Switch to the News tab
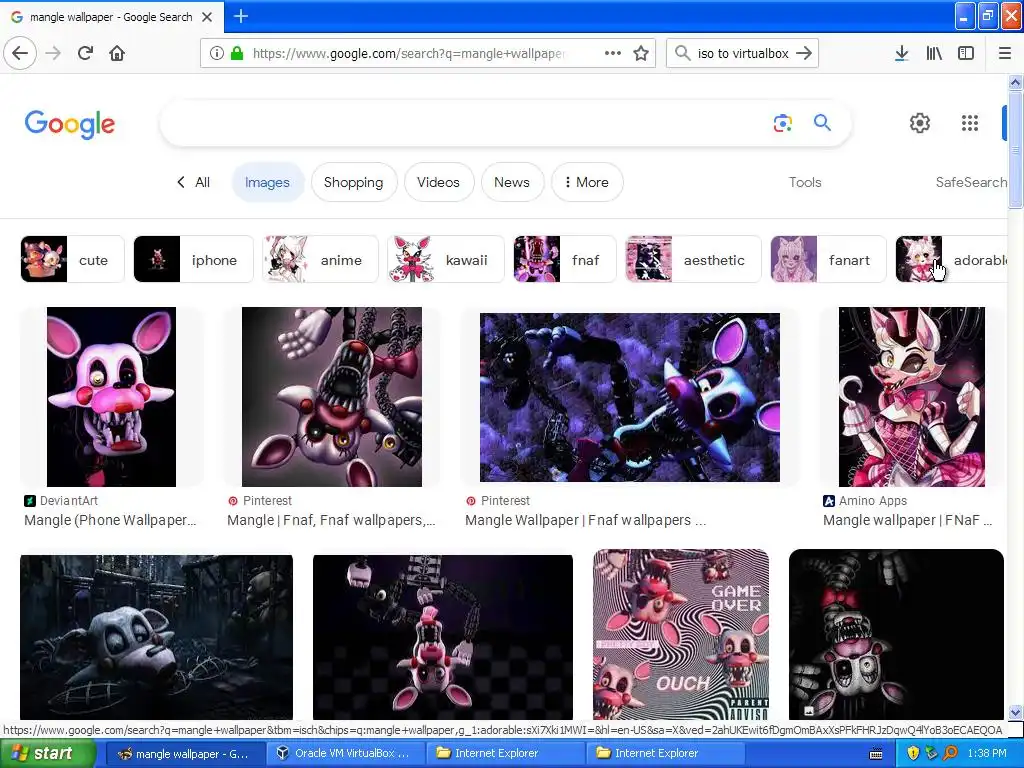1024x768 pixels. click(511, 182)
